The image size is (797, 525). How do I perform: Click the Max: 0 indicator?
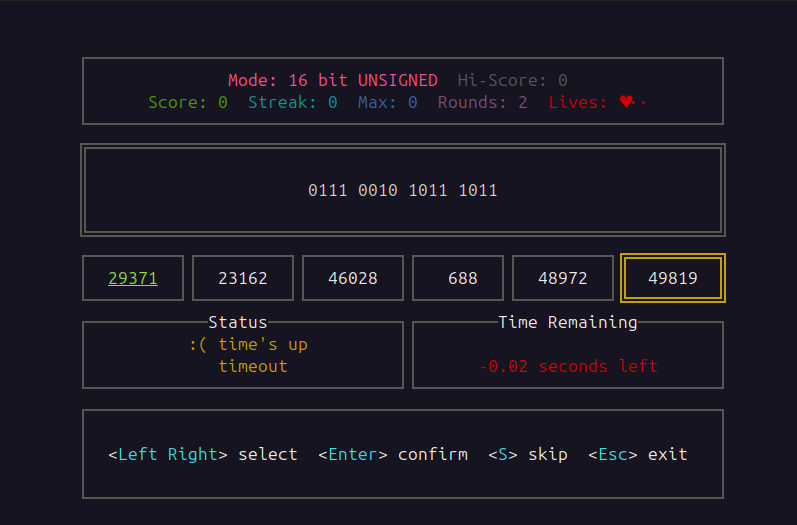pyautogui.click(x=387, y=102)
